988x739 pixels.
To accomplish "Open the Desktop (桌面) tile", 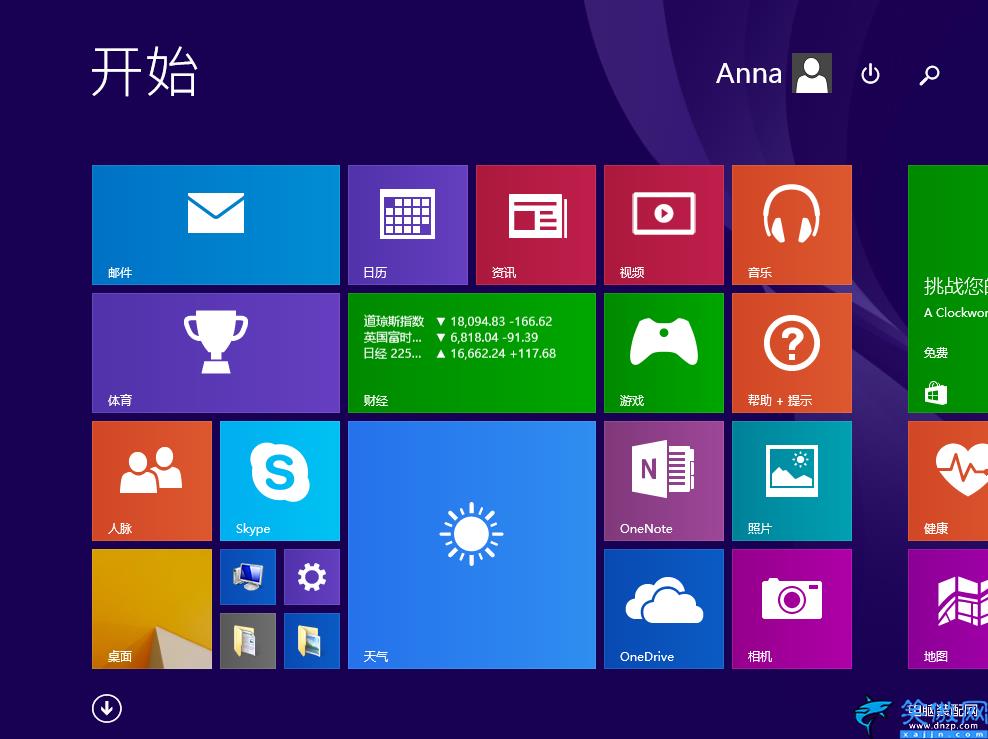I will click(152, 609).
